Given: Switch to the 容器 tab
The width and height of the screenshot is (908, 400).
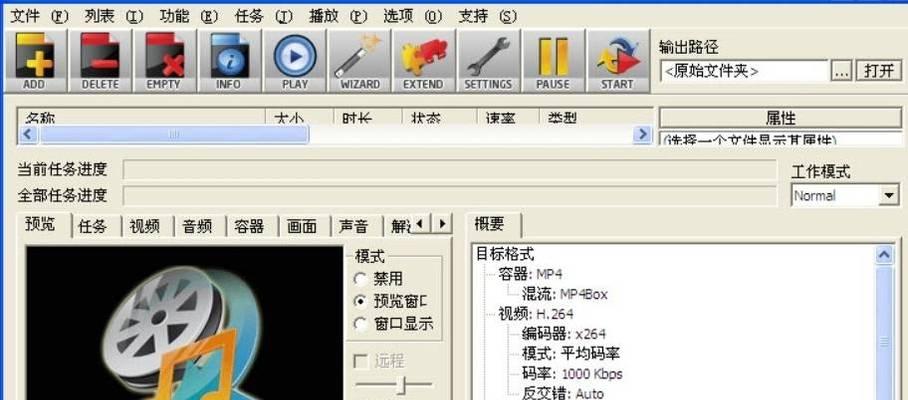Looking at the screenshot, I should point(252,227).
